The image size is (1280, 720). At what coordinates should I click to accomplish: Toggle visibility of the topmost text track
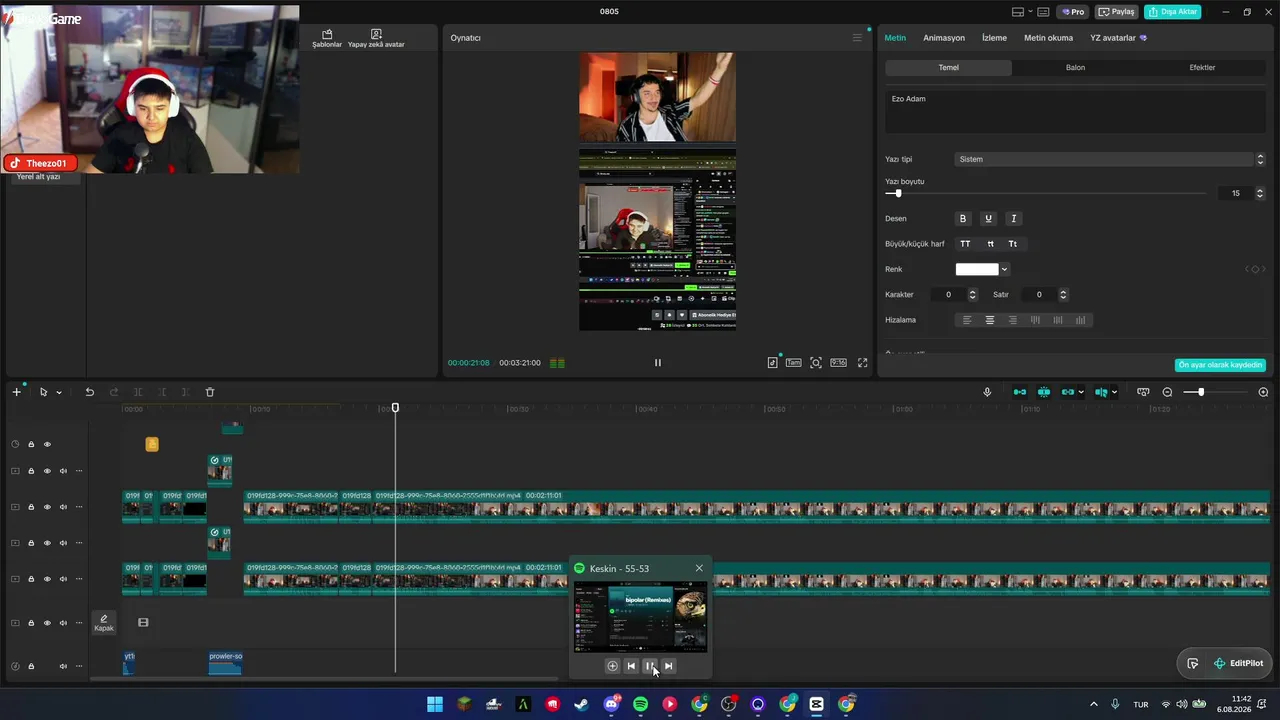tap(47, 444)
